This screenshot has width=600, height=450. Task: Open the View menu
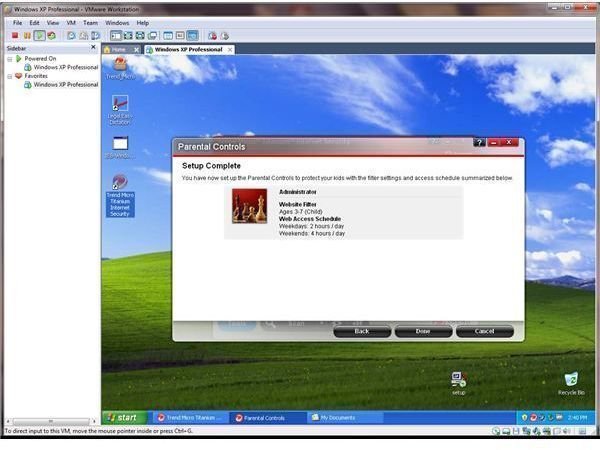coord(53,23)
